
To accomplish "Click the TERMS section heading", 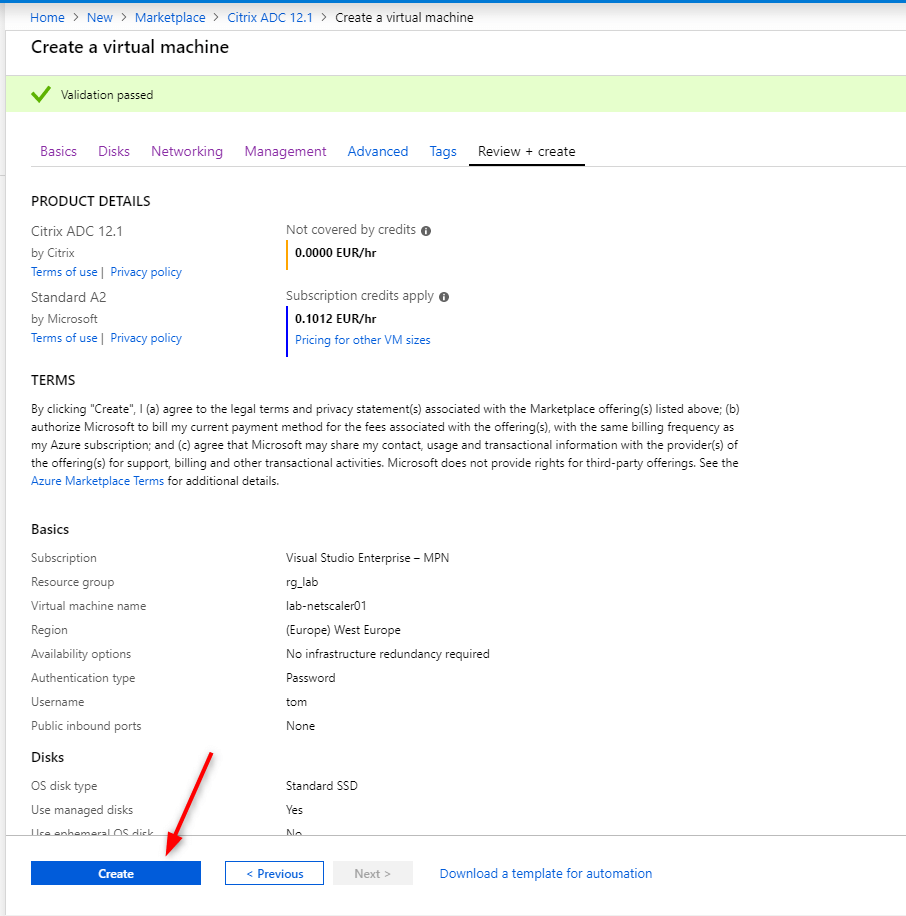I will tap(53, 380).
